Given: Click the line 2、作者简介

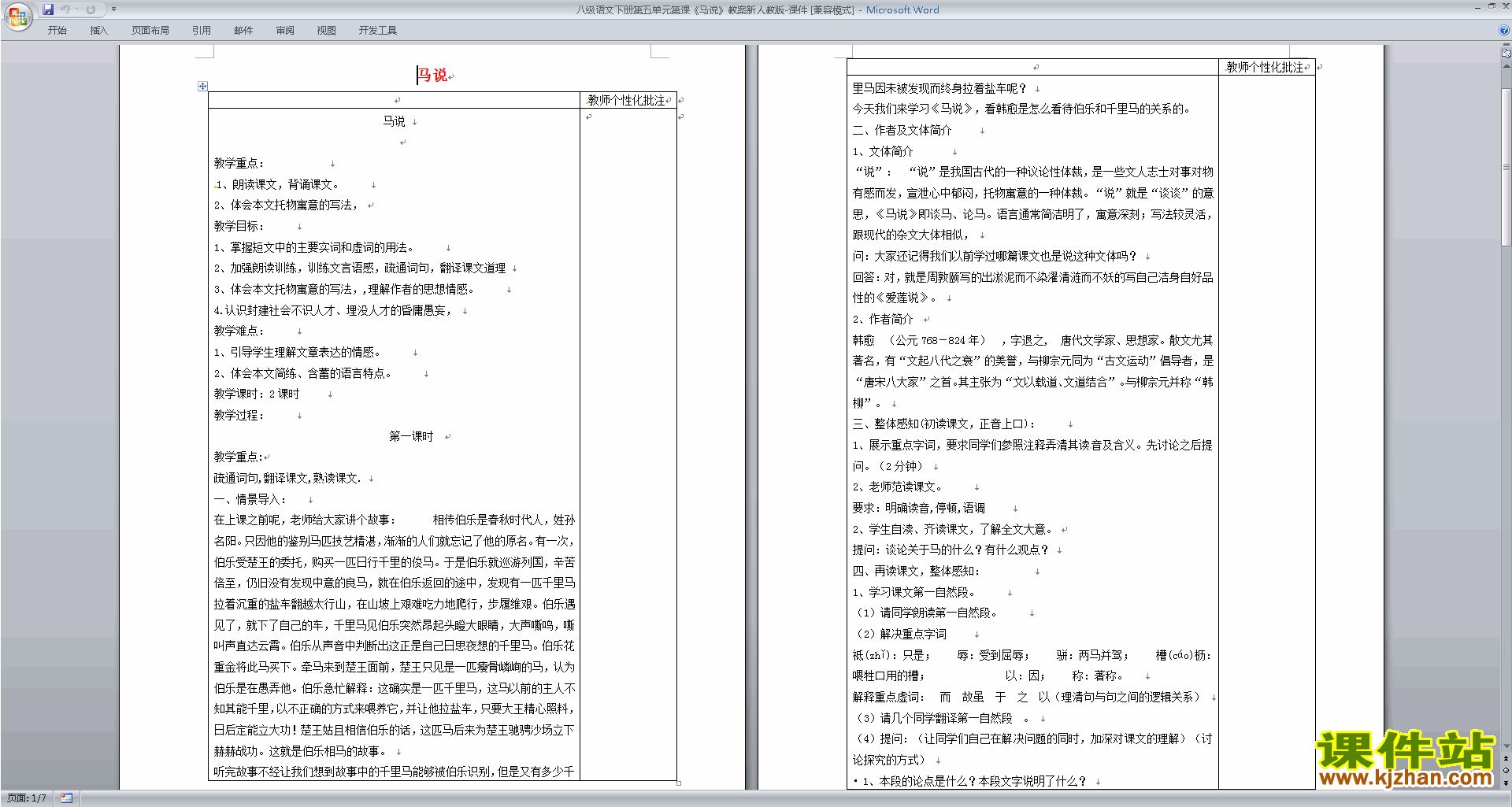Looking at the screenshot, I should tap(883, 320).
